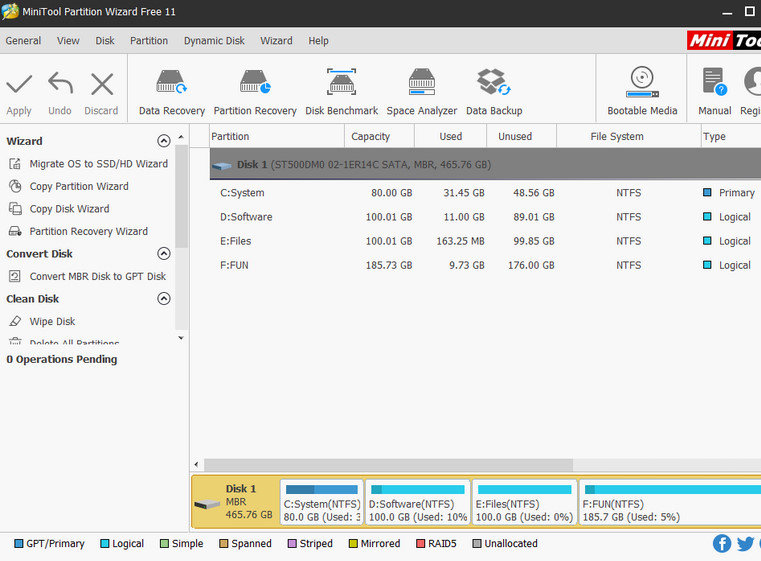The image size is (761, 561).
Task: Click the Disk 1 icon in disk map
Action: tap(207, 505)
